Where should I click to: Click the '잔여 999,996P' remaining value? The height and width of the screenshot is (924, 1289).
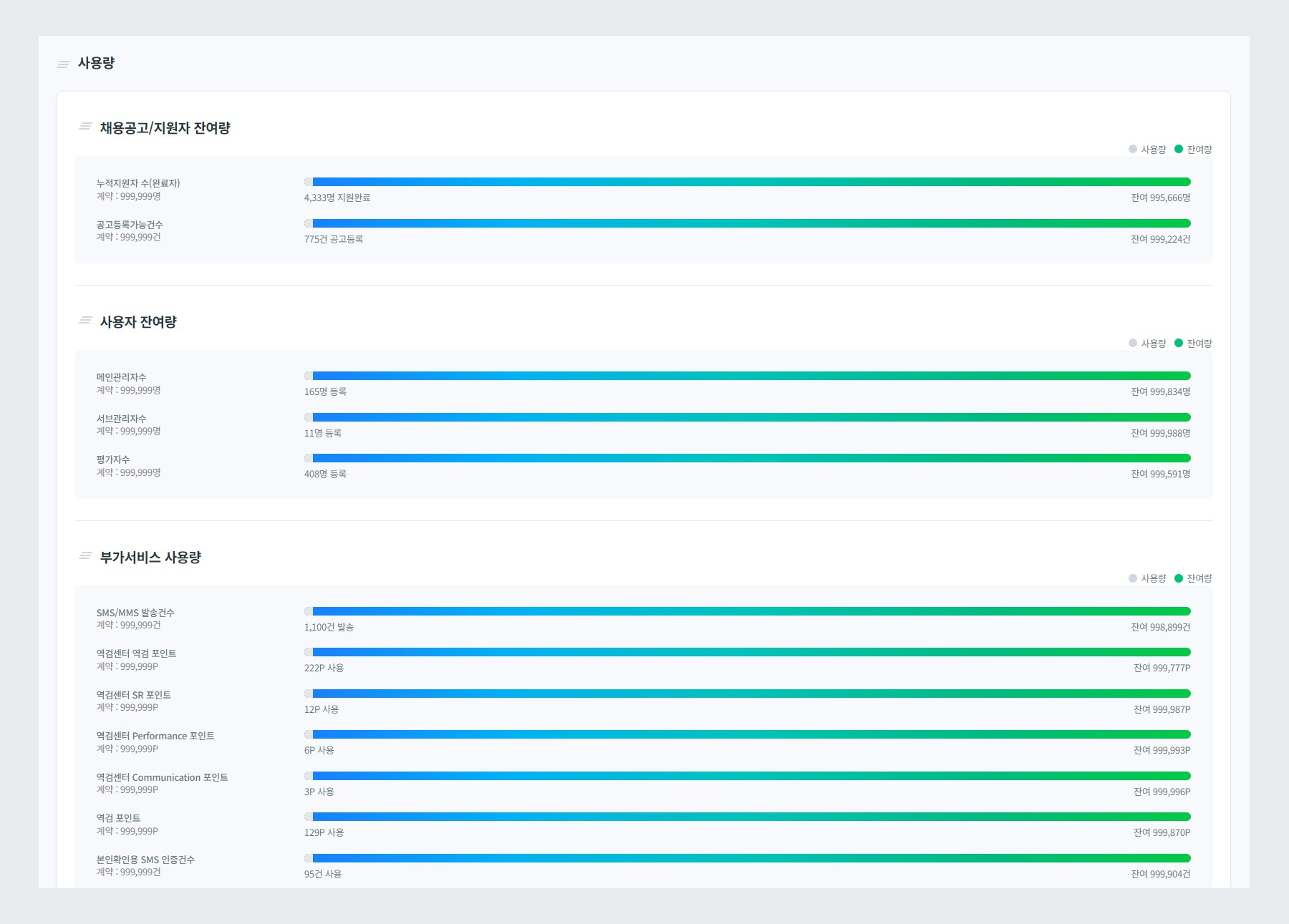pos(1162,792)
